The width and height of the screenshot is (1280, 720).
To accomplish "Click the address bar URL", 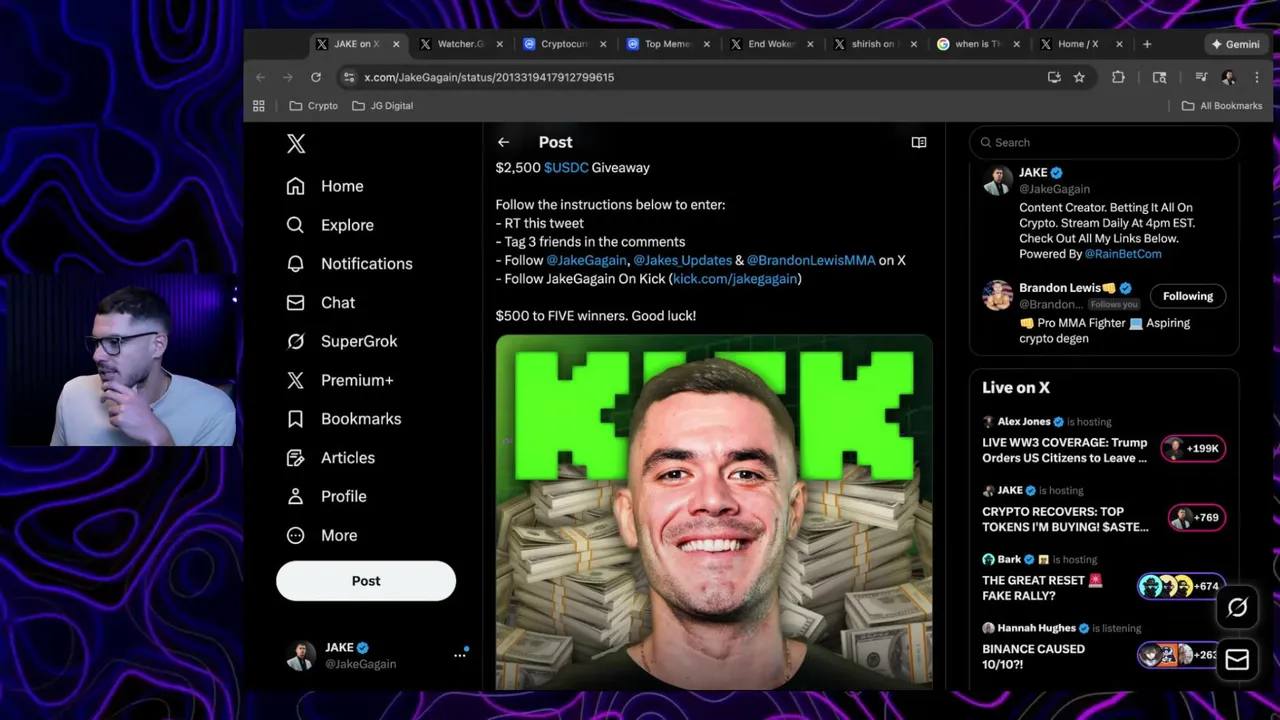I will pyautogui.click(x=489, y=77).
